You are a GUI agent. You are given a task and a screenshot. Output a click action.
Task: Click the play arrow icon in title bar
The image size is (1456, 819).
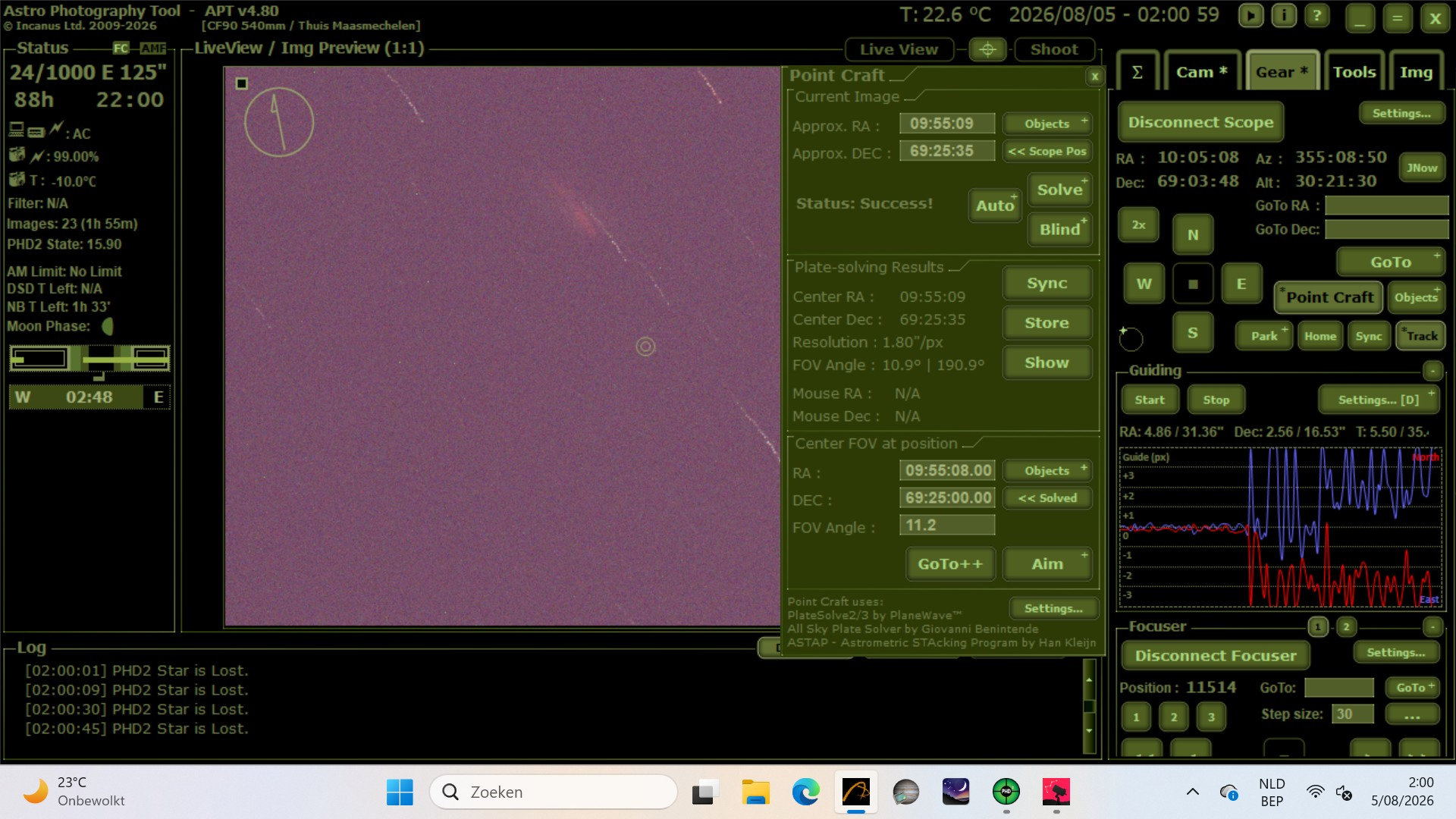[1250, 16]
